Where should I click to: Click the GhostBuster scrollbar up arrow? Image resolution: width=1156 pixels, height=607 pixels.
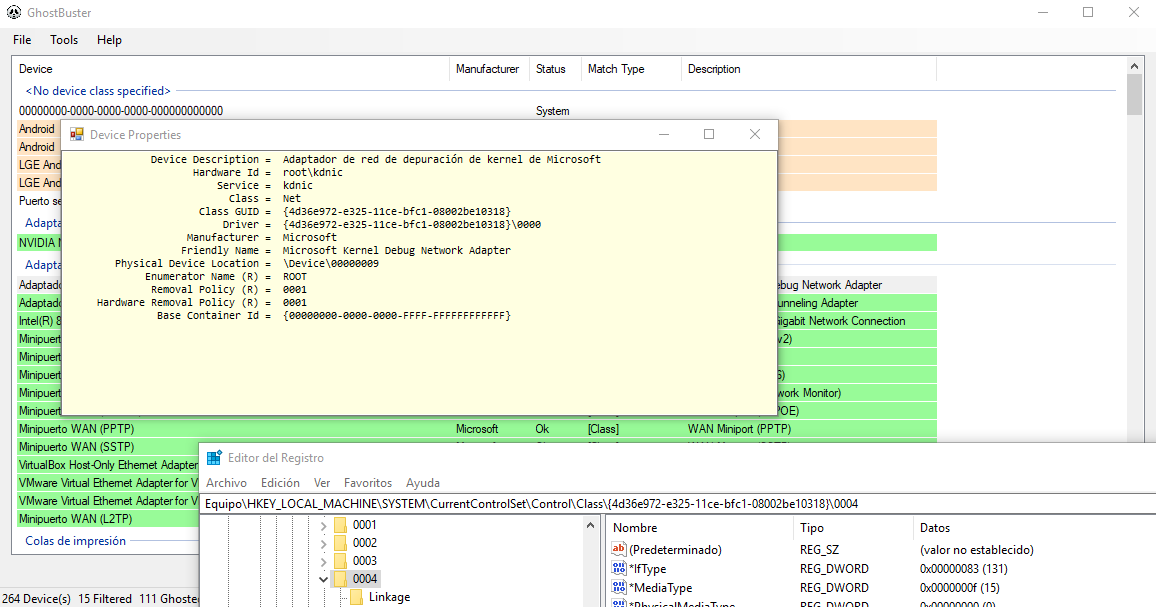coord(1134,66)
